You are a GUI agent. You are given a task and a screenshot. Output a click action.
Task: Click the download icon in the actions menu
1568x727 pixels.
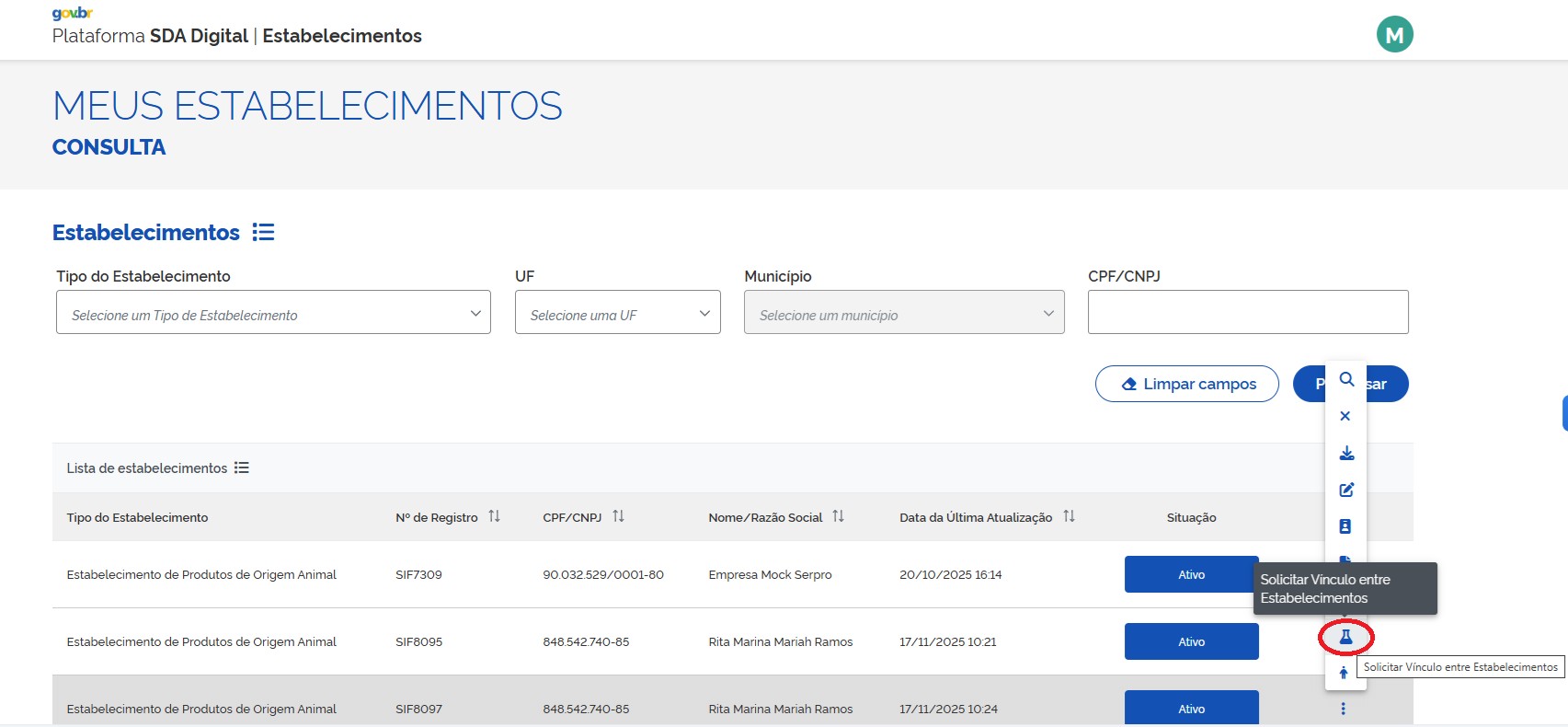(1346, 453)
